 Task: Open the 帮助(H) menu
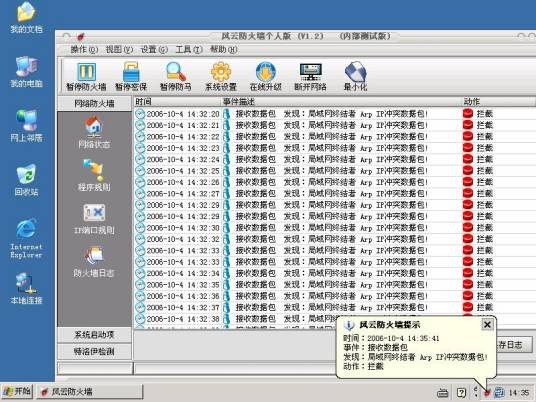click(224, 50)
